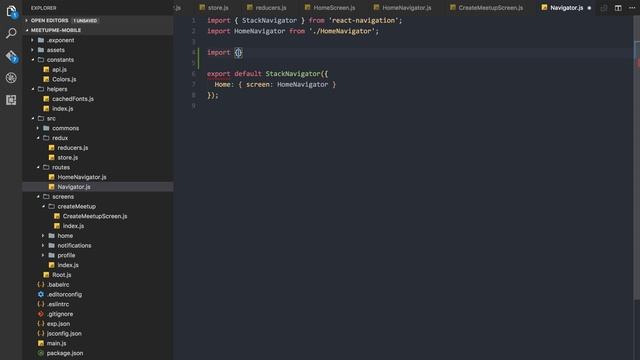The image size is (640, 360).
Task: Click the split editor icon
Action: point(618,8)
